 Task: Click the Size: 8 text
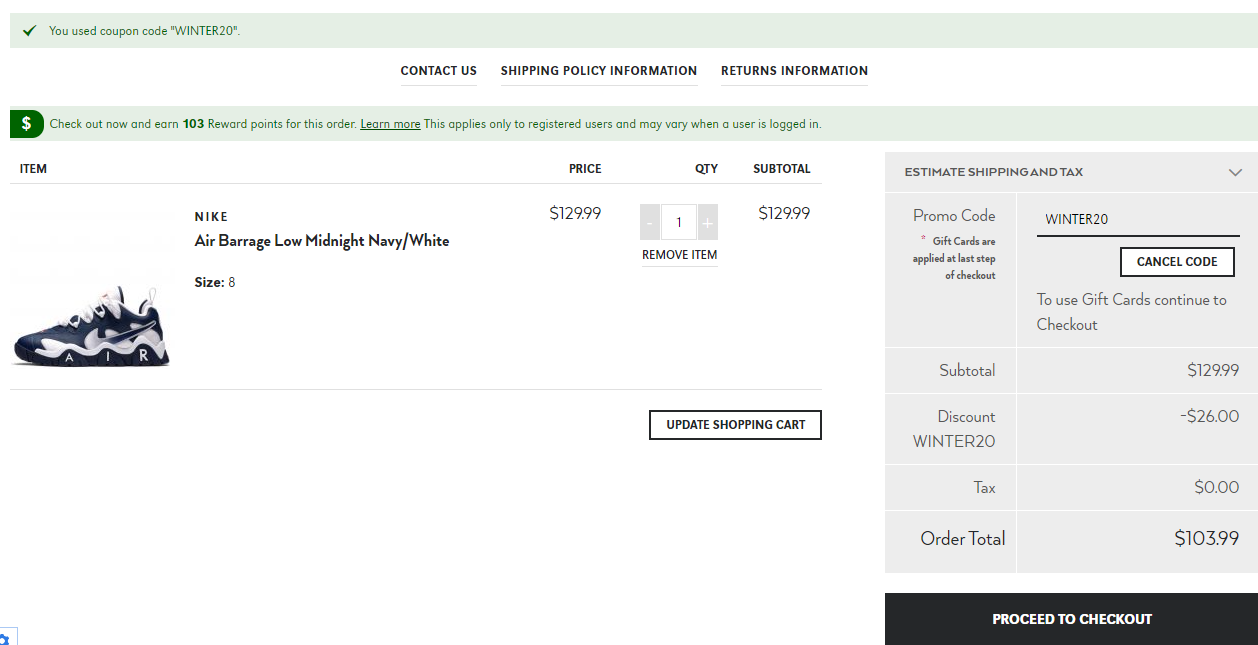(x=215, y=283)
